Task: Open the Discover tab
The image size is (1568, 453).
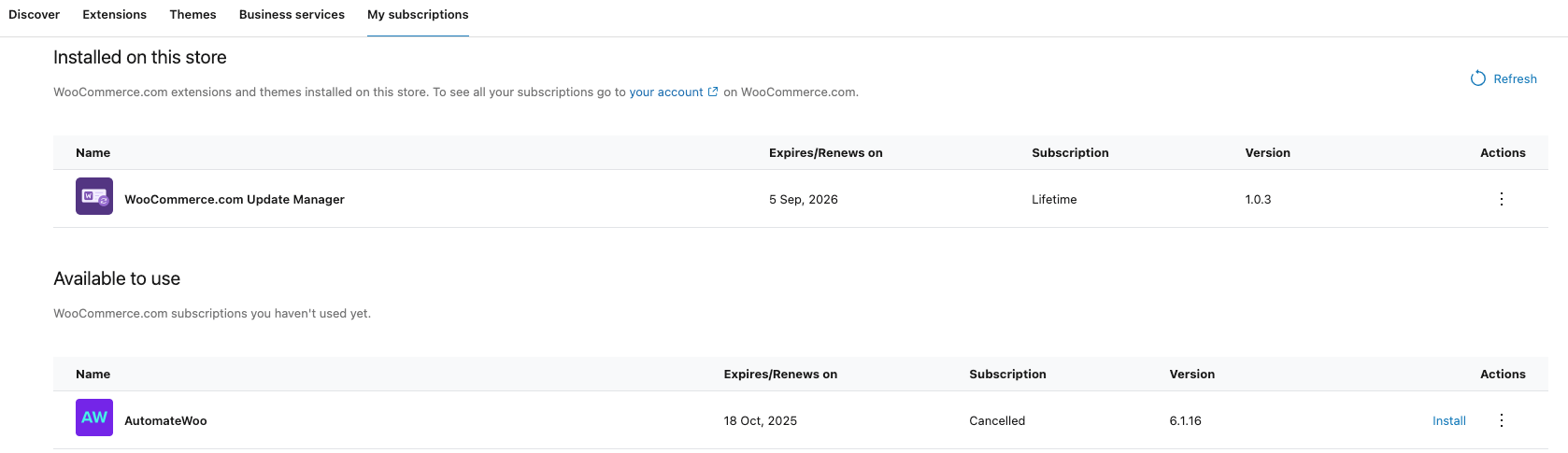Action: tap(34, 15)
